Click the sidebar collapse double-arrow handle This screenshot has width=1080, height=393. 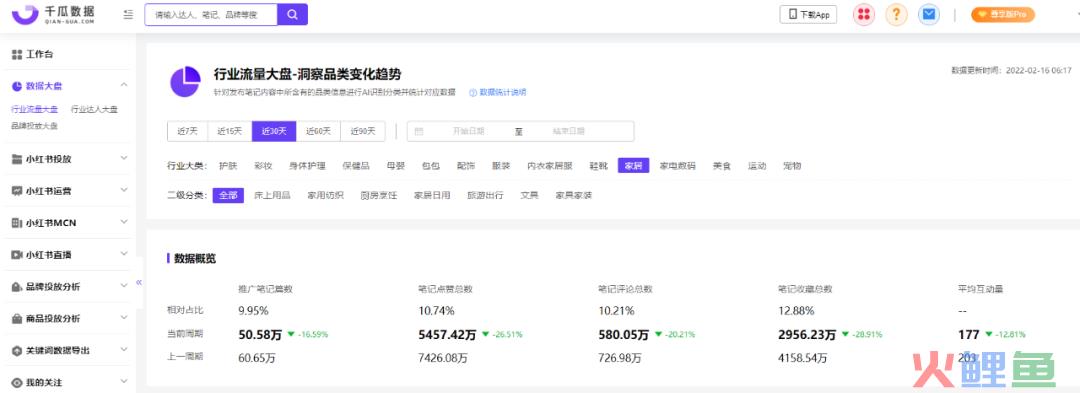(138, 282)
